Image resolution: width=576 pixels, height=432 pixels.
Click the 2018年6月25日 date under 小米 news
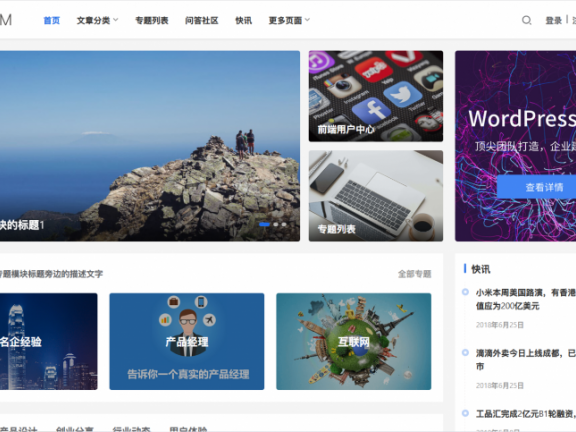tap(500, 325)
